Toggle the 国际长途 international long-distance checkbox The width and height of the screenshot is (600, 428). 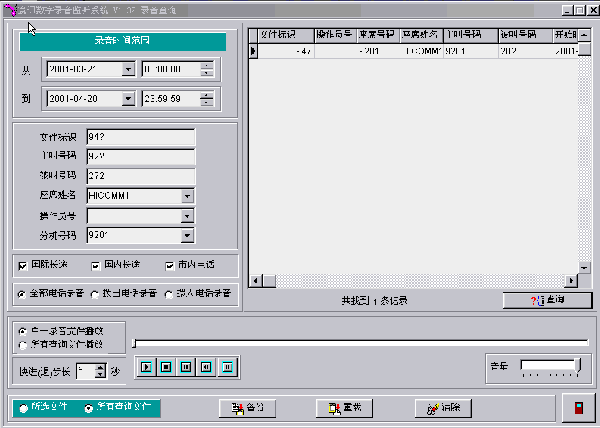[23, 265]
